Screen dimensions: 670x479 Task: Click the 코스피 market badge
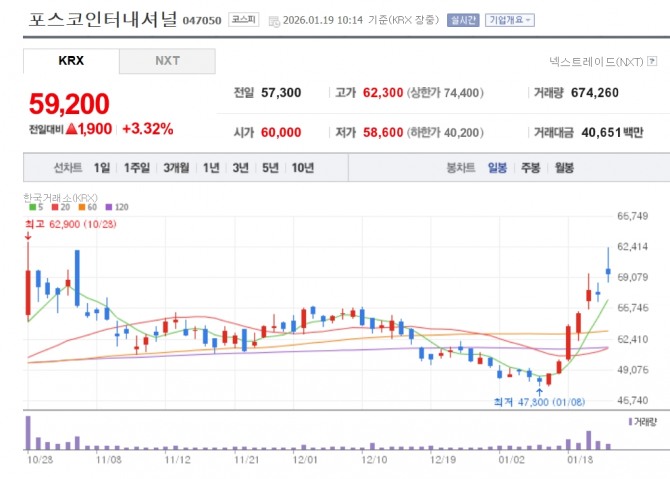(244, 20)
